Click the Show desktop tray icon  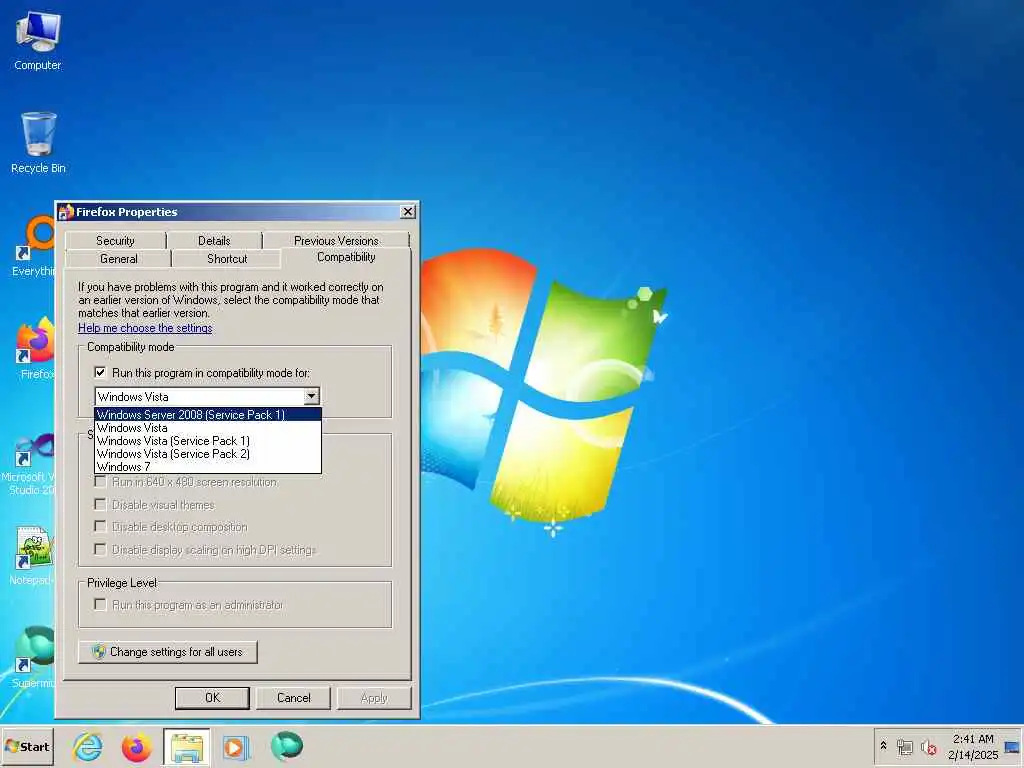click(1012, 746)
